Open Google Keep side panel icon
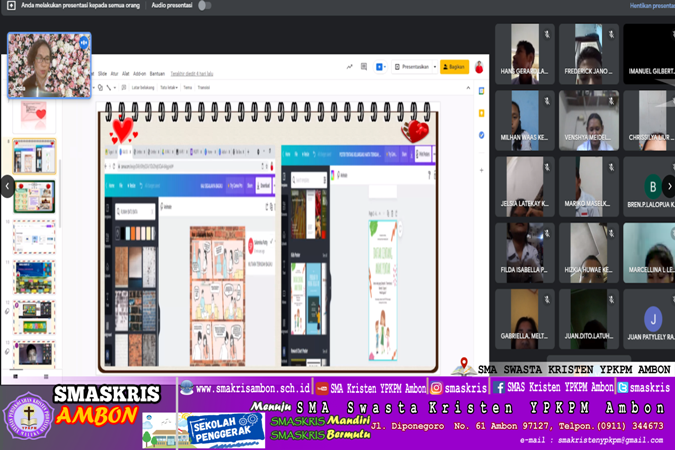675x450 pixels. point(481,113)
